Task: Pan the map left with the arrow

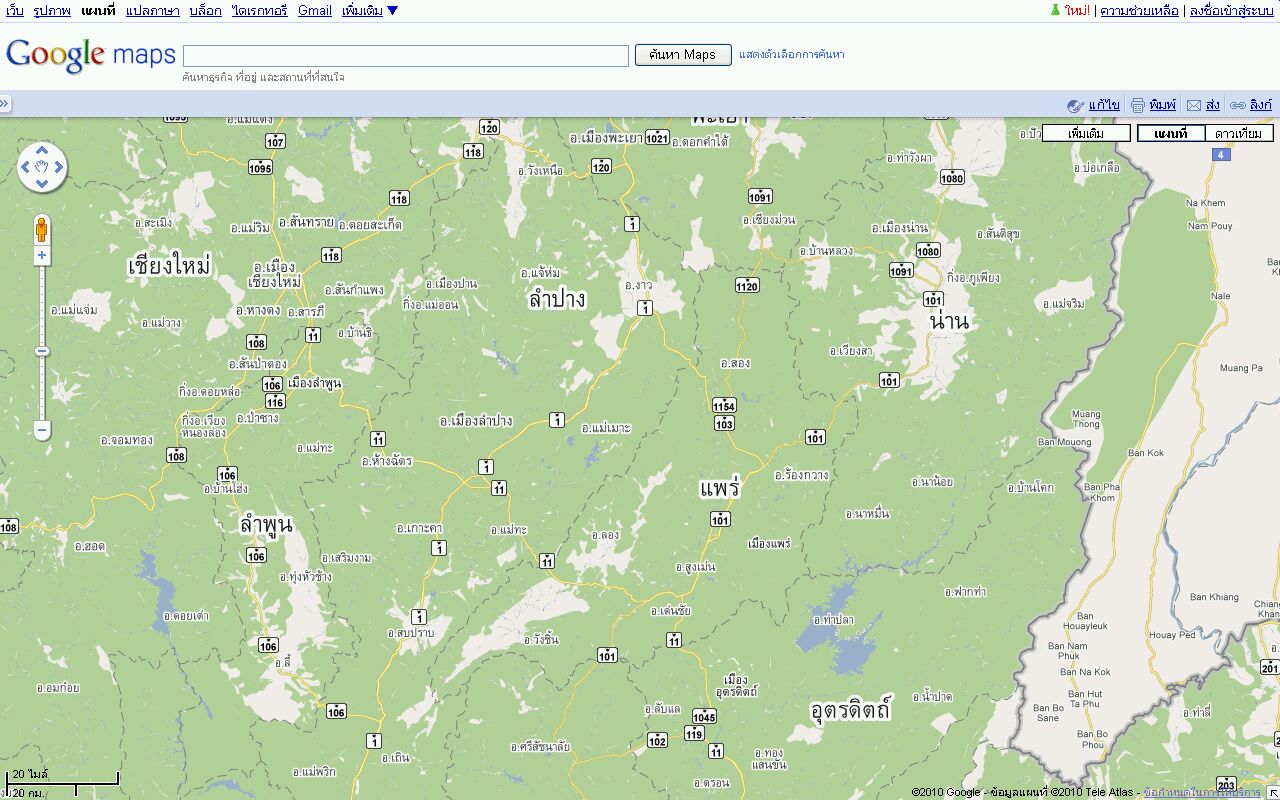Action: (26, 167)
